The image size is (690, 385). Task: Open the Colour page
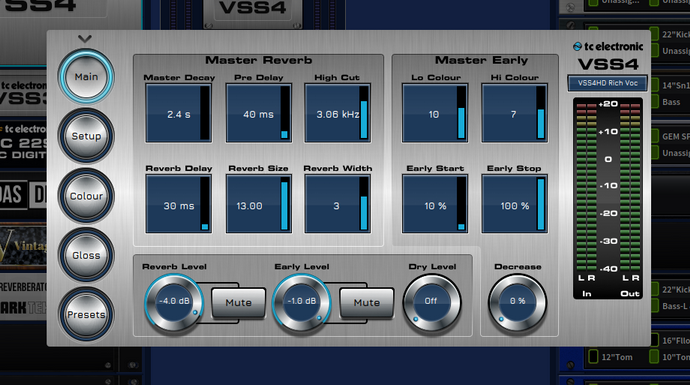tap(86, 196)
